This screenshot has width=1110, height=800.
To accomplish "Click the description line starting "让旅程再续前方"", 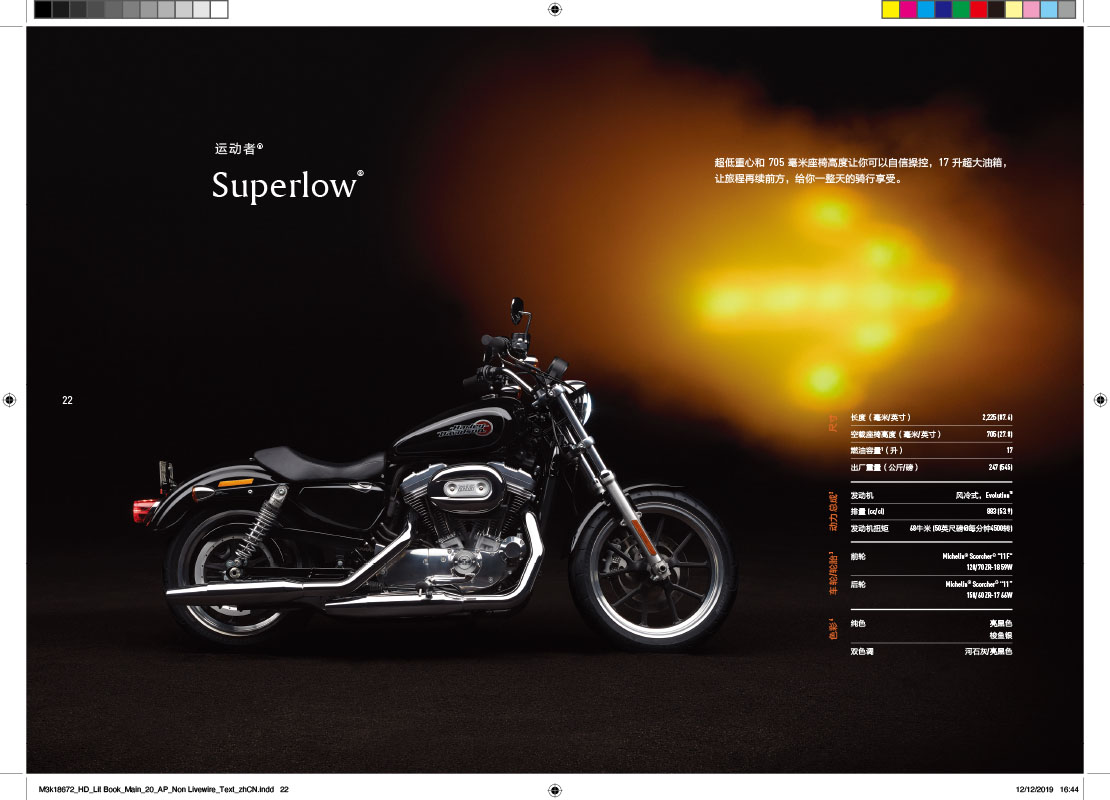I will click(808, 178).
